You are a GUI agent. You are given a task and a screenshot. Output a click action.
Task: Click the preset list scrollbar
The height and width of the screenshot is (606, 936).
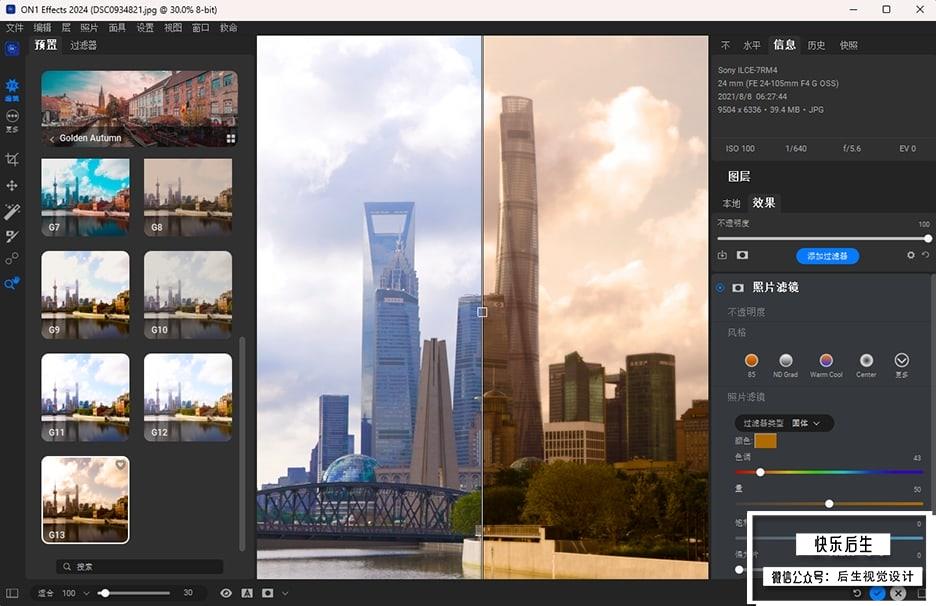point(242,444)
